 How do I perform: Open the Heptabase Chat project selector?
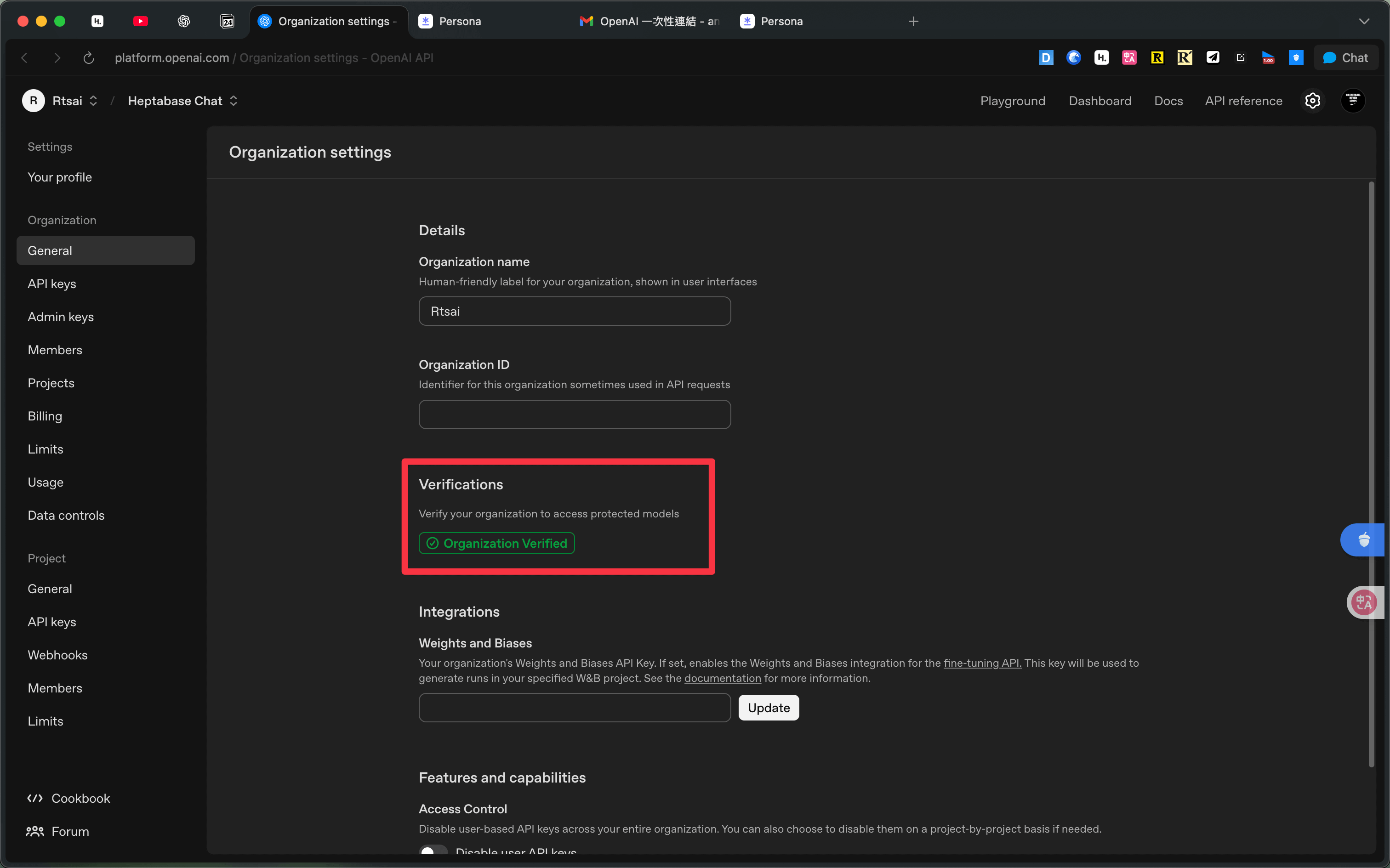pos(234,101)
